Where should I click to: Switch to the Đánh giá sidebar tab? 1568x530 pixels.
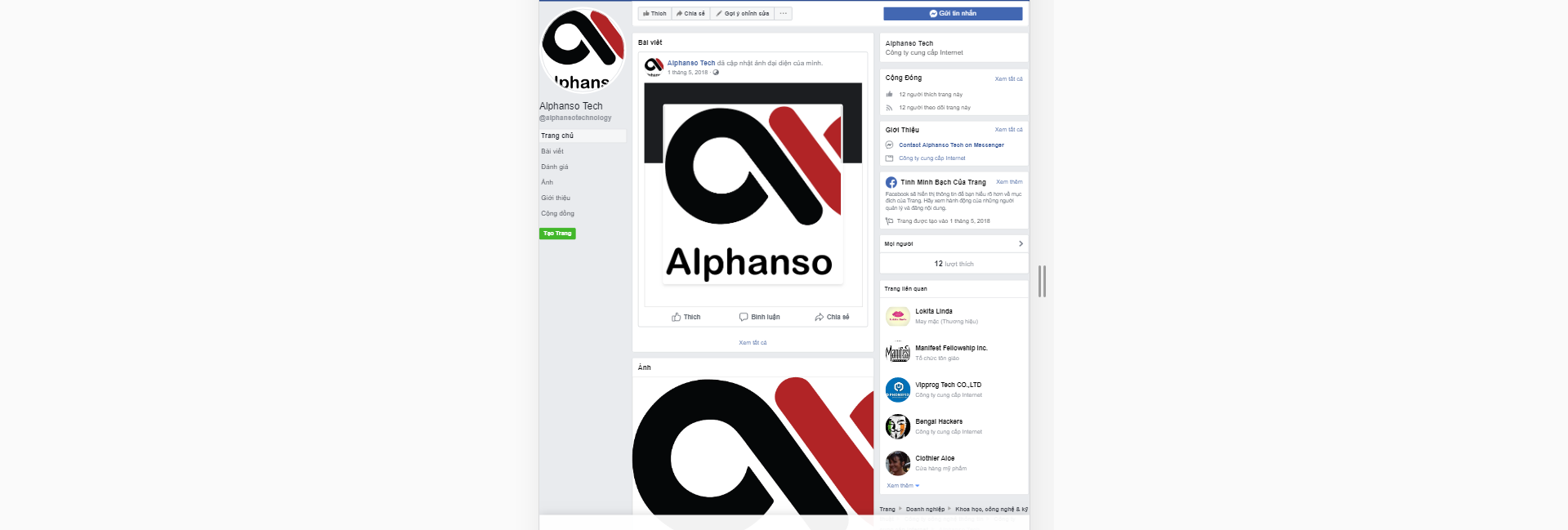[x=554, y=167]
